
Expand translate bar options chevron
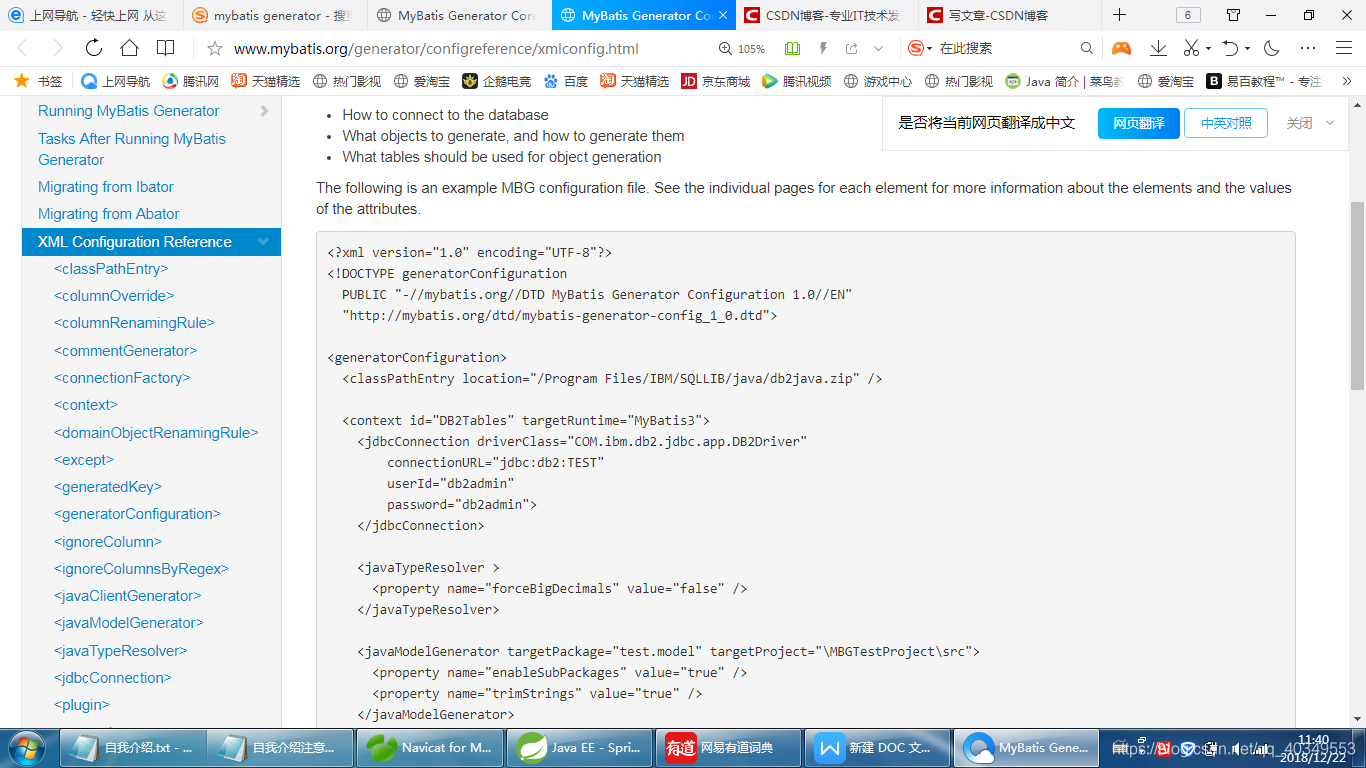tap(1330, 123)
